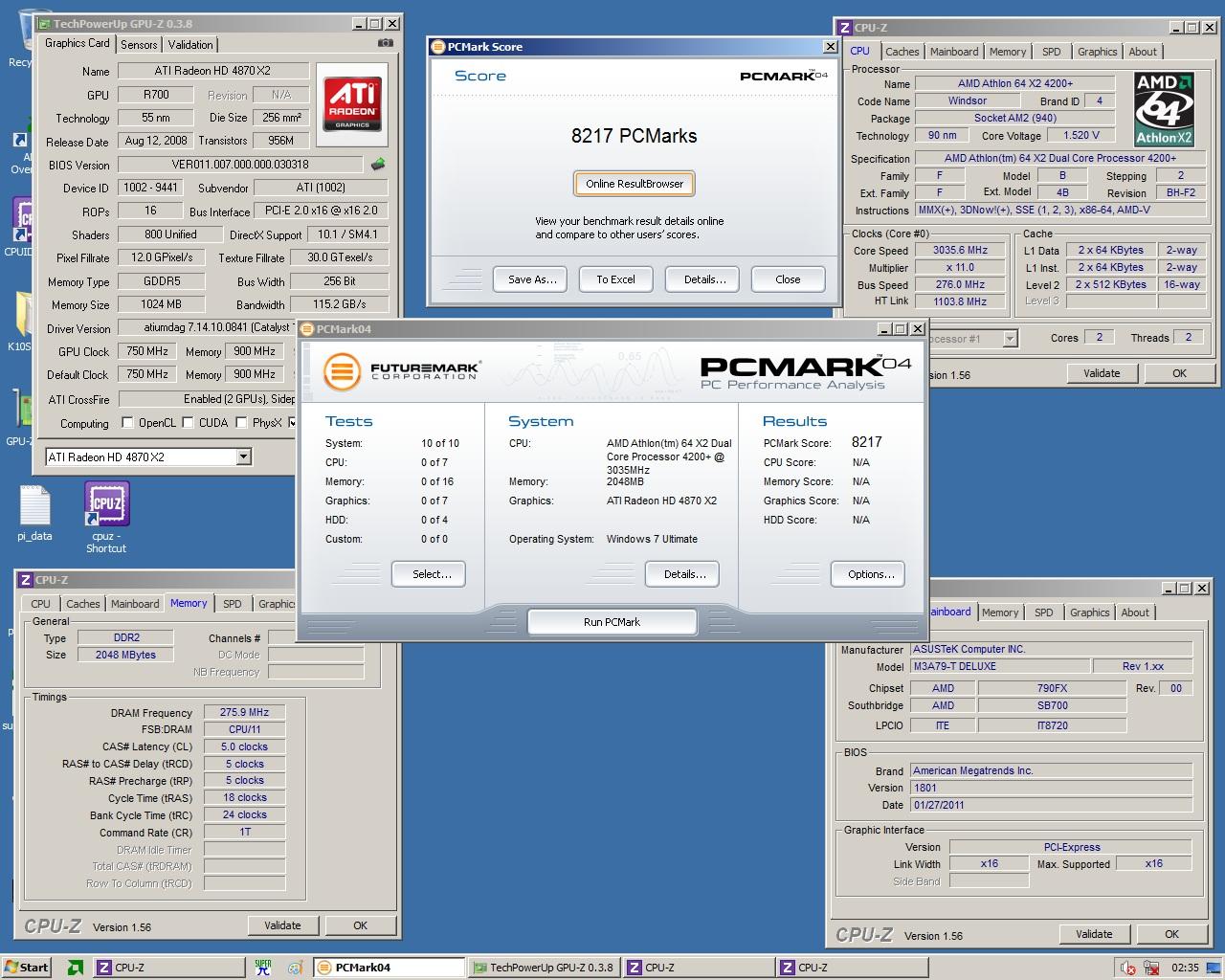This screenshot has width=1225, height=980.
Task: Enable the PhysX checkbox
Action: point(241,422)
